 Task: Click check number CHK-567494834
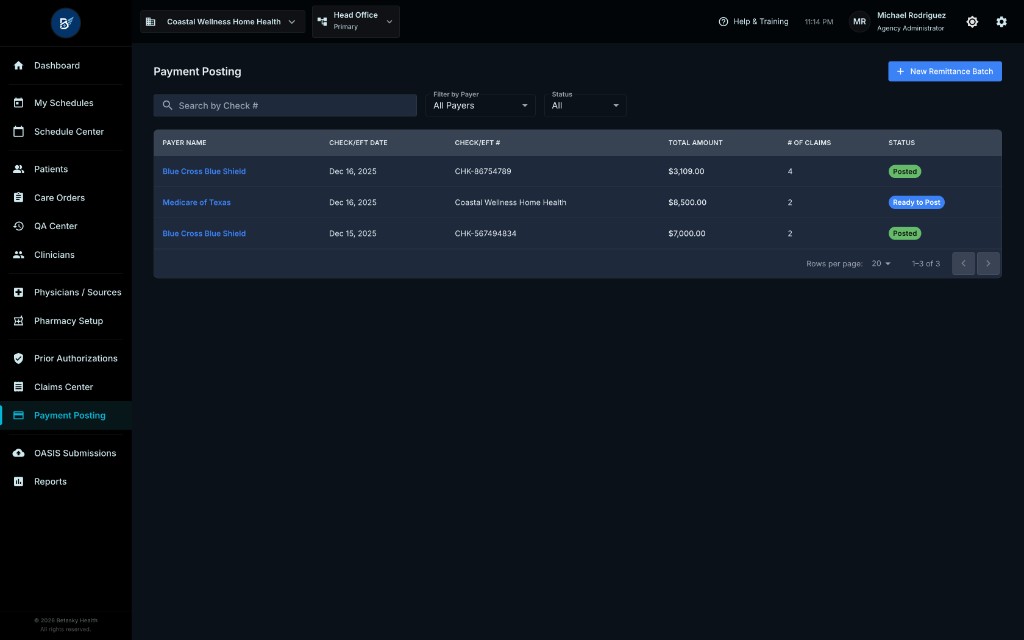point(485,233)
